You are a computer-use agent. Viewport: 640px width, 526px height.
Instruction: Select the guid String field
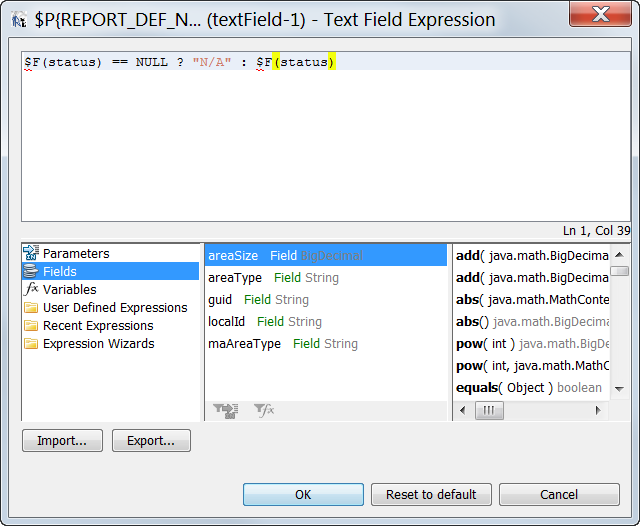tap(258, 300)
